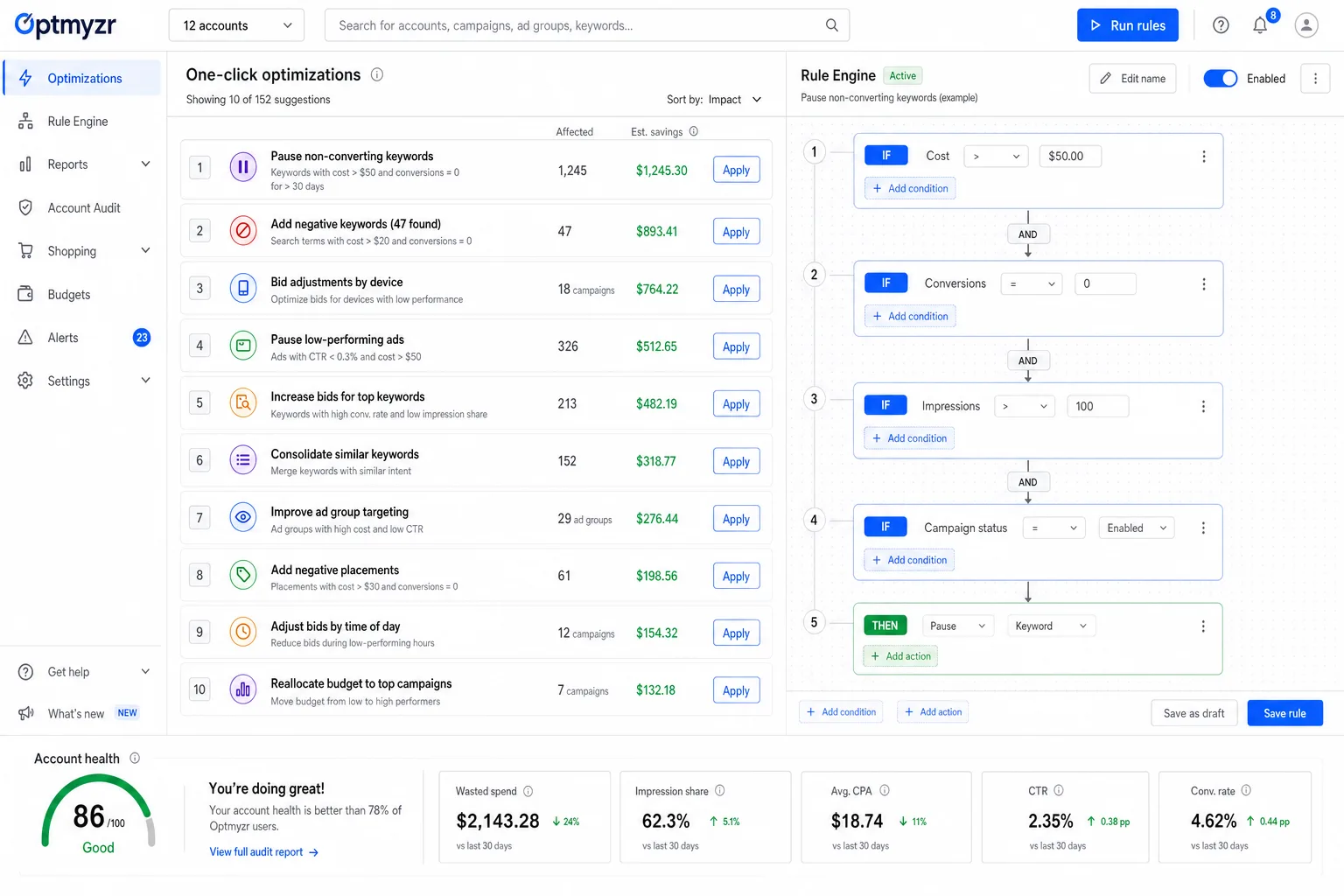Go to Optimizations in the sidebar
Screen dimensions: 1344x896
(x=83, y=78)
